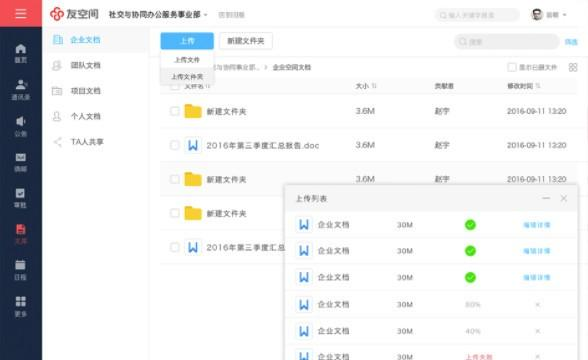Select 企业文档 in left navigation

(86, 40)
